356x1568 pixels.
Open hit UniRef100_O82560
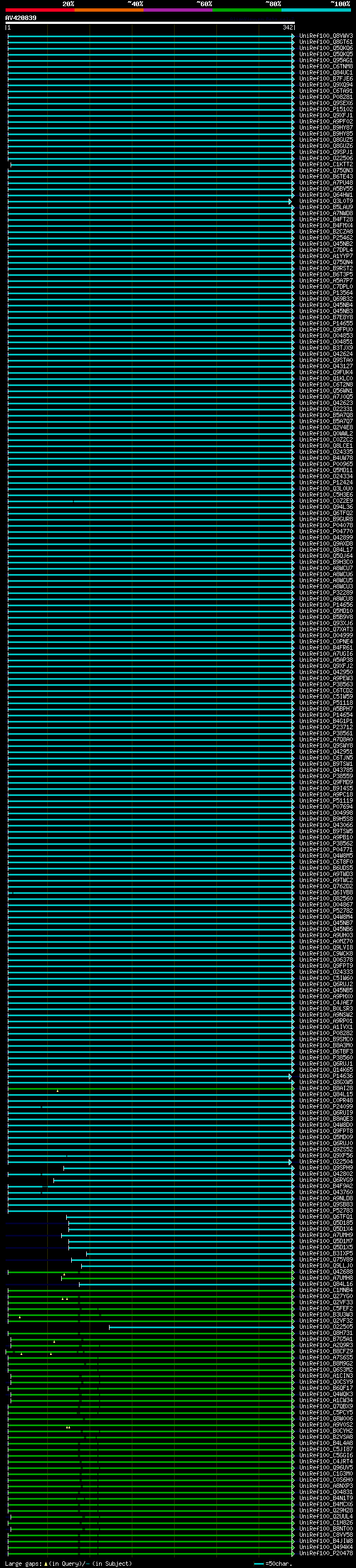pos(325,898)
